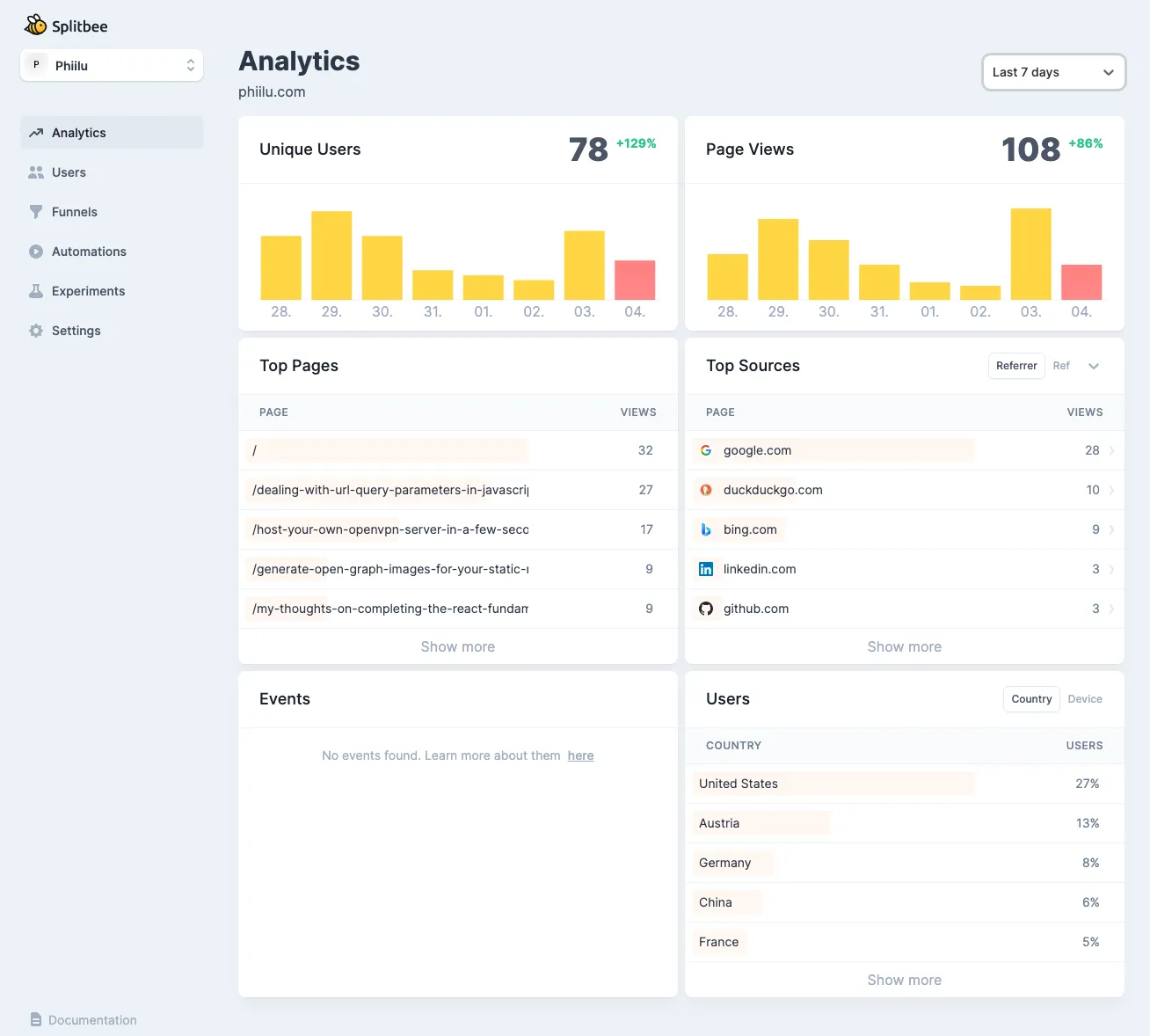The width and height of the screenshot is (1150, 1036).
Task: Click Show more under Users countries
Action: coord(904,980)
